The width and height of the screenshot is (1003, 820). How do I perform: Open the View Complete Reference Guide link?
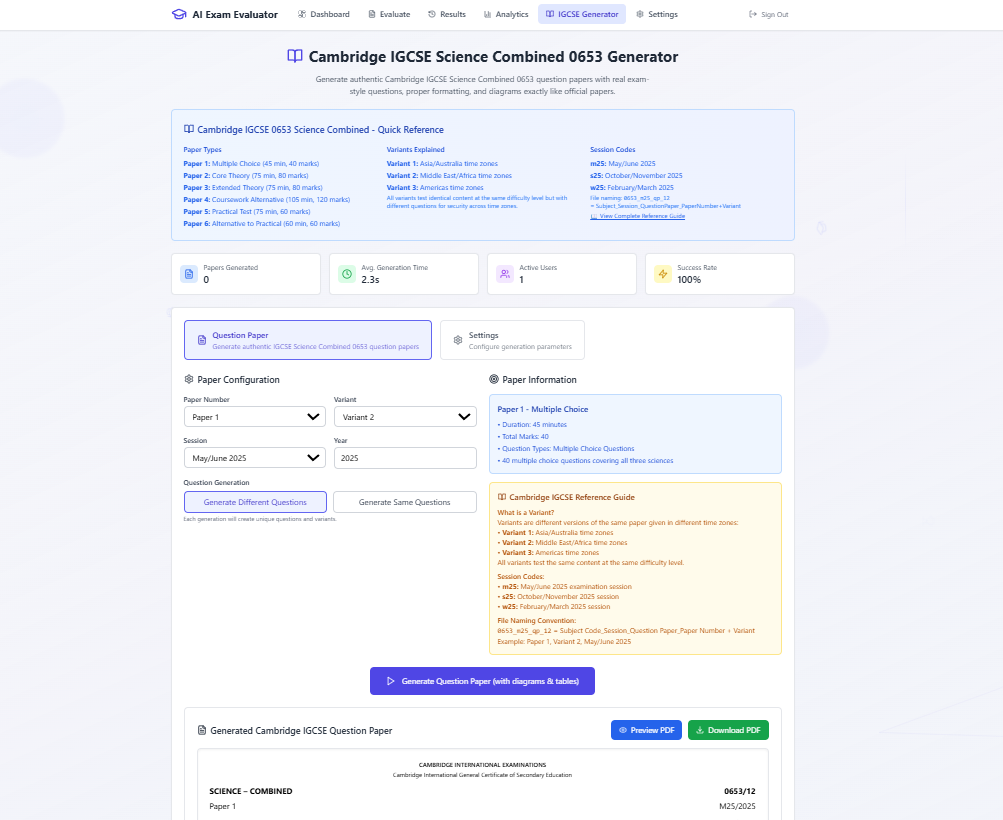pyautogui.click(x=639, y=215)
